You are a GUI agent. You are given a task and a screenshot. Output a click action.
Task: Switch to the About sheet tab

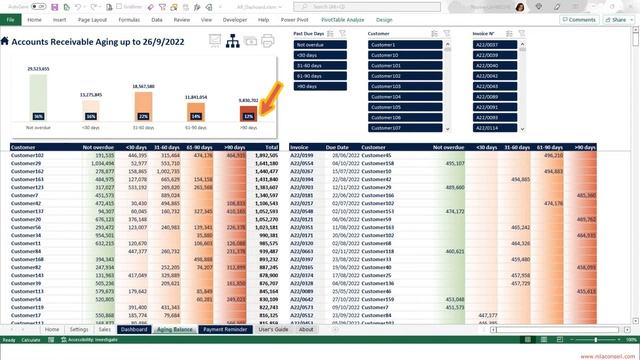[x=306, y=329]
